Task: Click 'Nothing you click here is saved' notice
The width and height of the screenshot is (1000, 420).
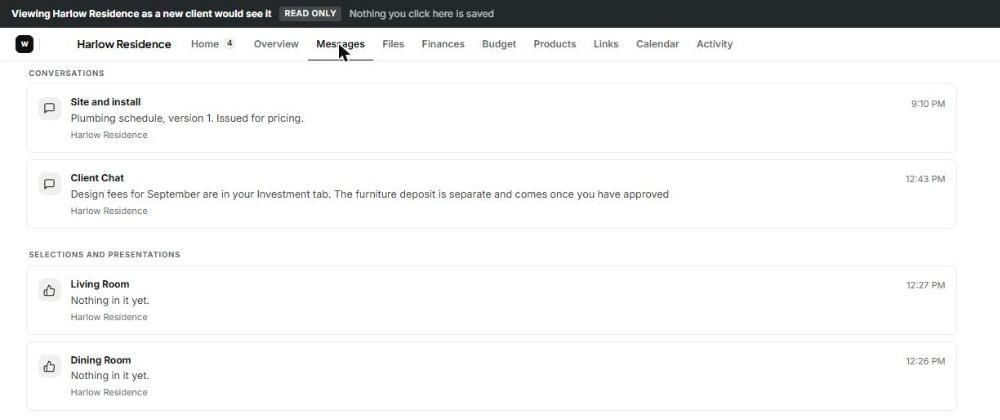Action: pyautogui.click(x=422, y=13)
